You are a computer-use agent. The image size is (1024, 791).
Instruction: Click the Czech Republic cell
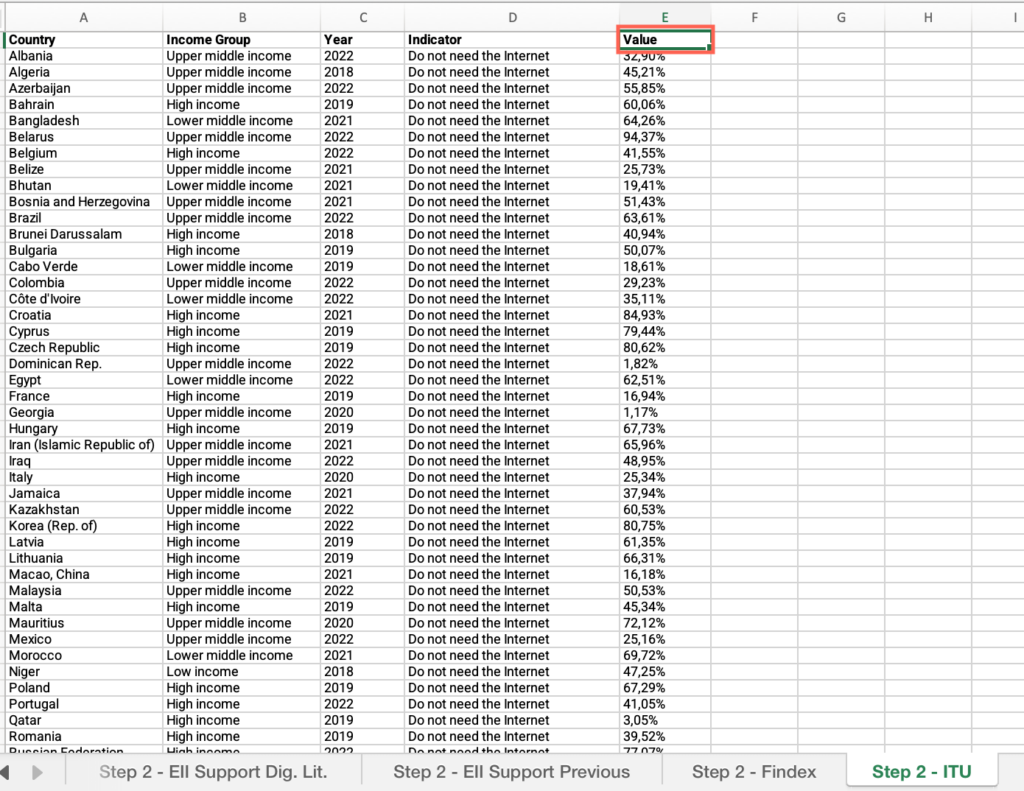84,347
